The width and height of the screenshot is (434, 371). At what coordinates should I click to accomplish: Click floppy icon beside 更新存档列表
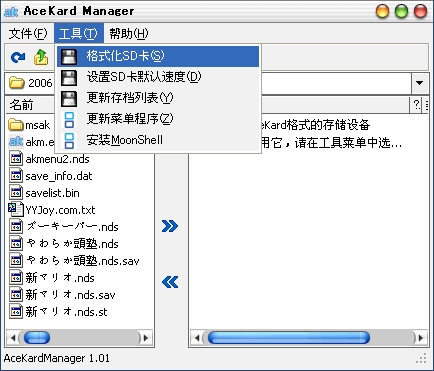pos(69,99)
